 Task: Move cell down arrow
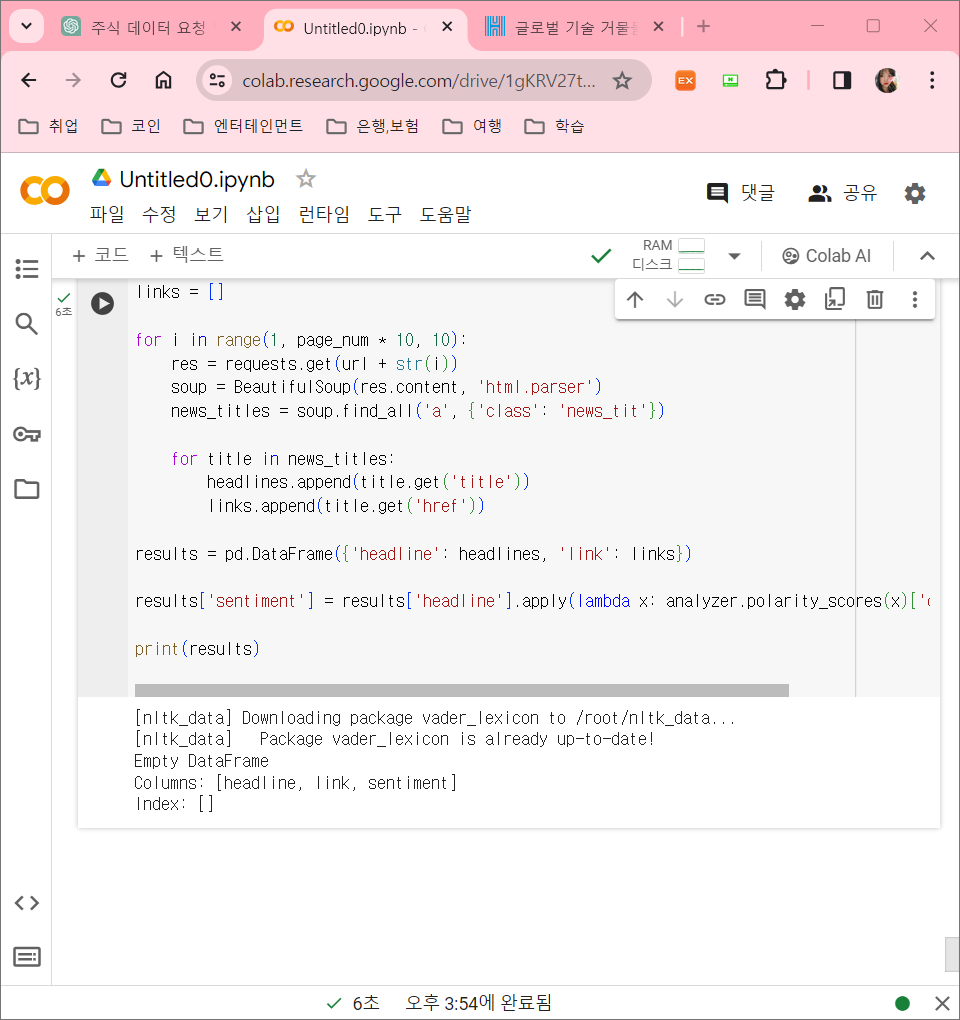tap(675, 299)
